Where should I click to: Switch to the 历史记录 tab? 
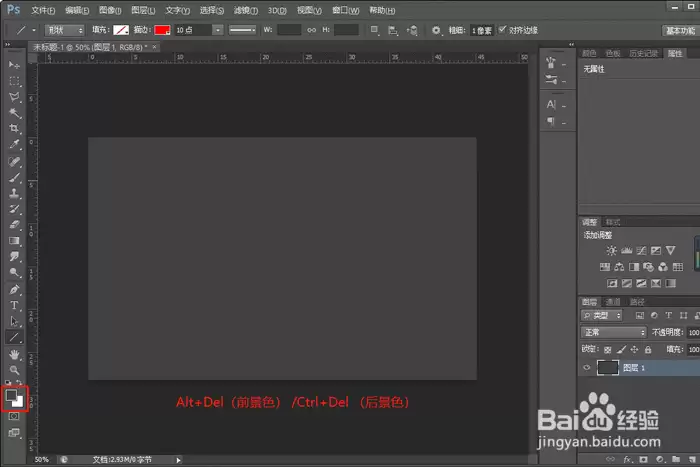pyautogui.click(x=643, y=54)
